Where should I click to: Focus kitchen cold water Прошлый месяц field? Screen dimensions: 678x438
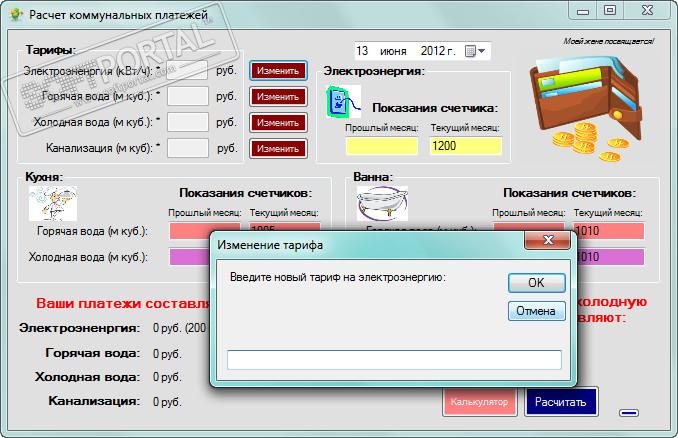click(189, 257)
